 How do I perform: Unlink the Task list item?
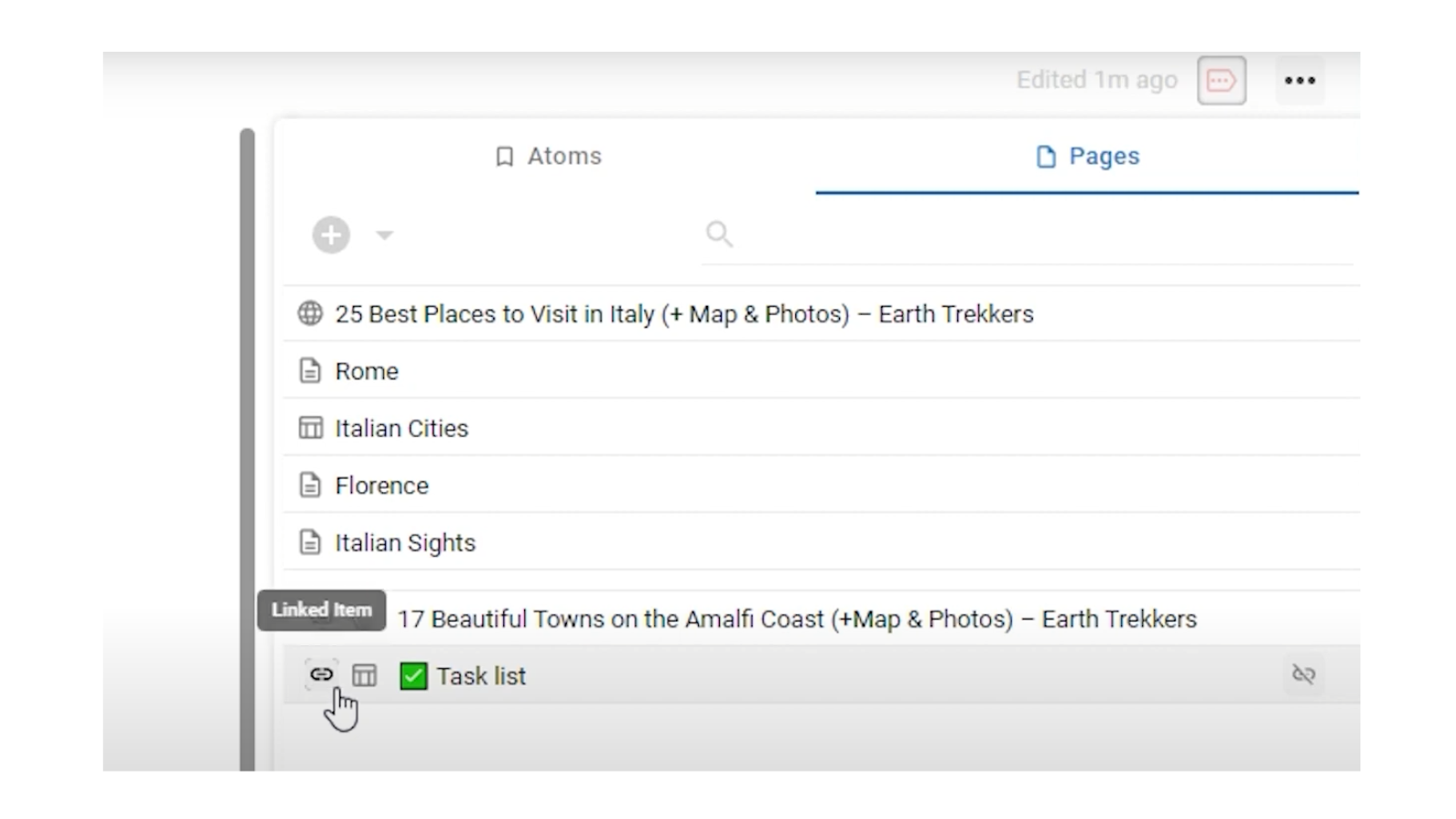(x=1304, y=674)
